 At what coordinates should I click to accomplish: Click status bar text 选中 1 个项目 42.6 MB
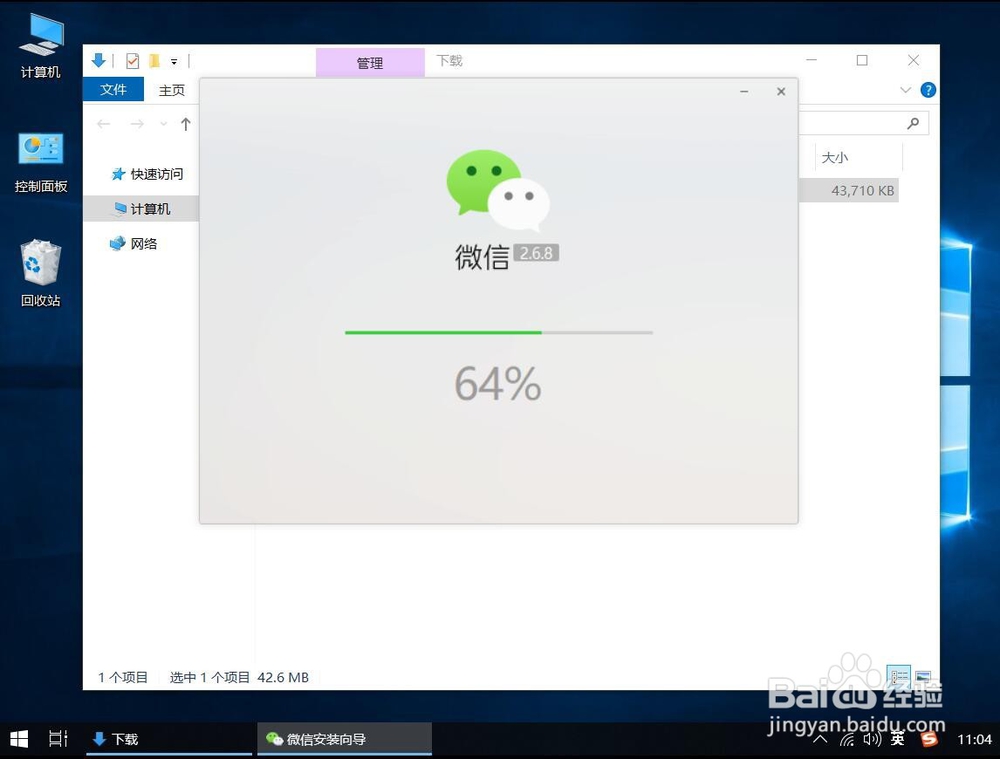click(x=239, y=677)
